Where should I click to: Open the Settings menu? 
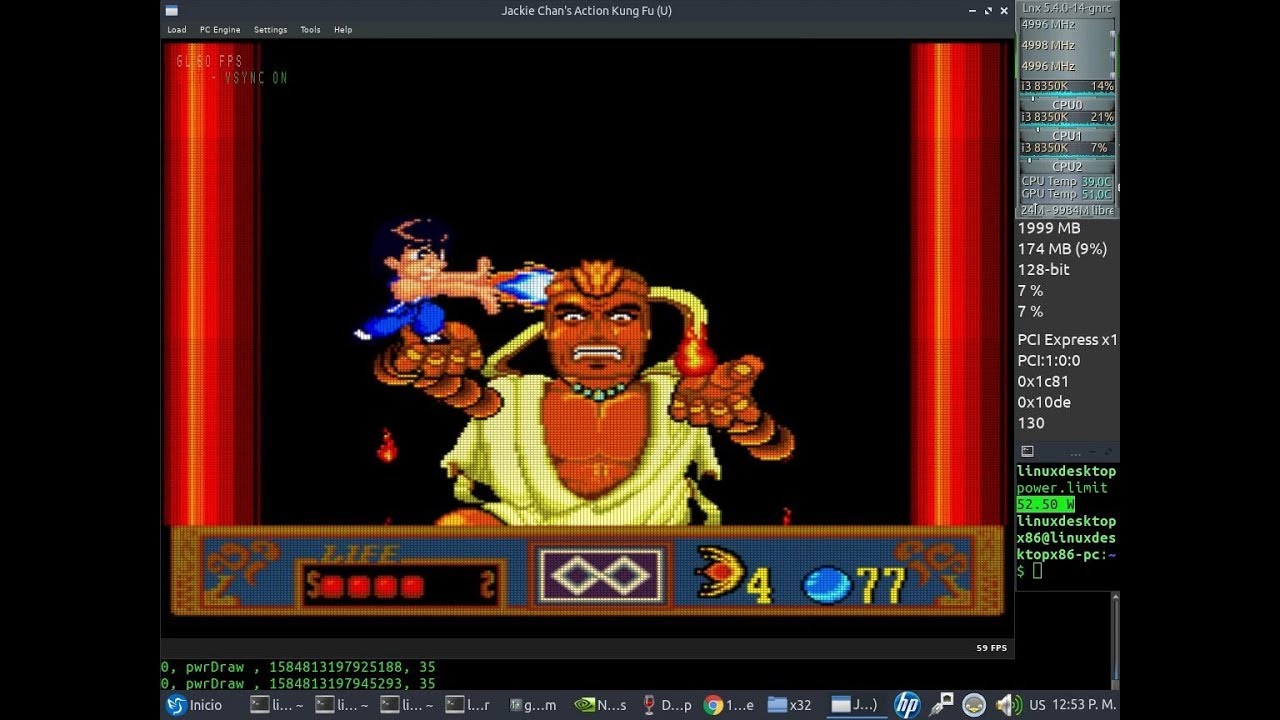[270, 30]
